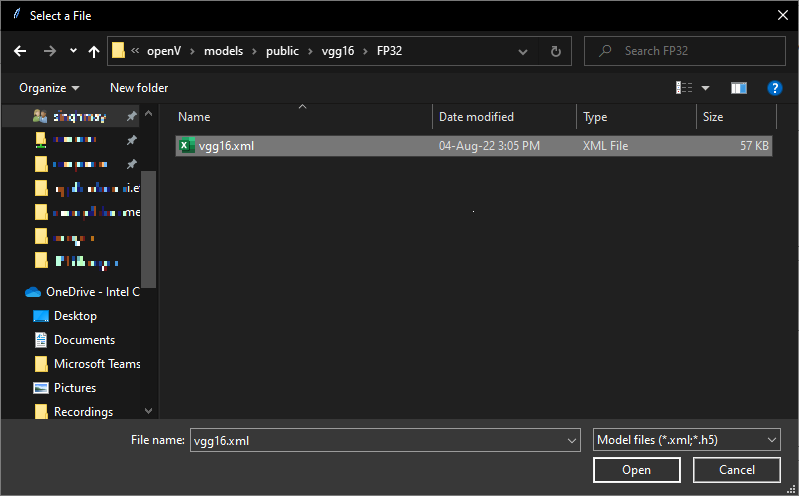Open Microsoft Teams folder in sidebar

[97, 363]
